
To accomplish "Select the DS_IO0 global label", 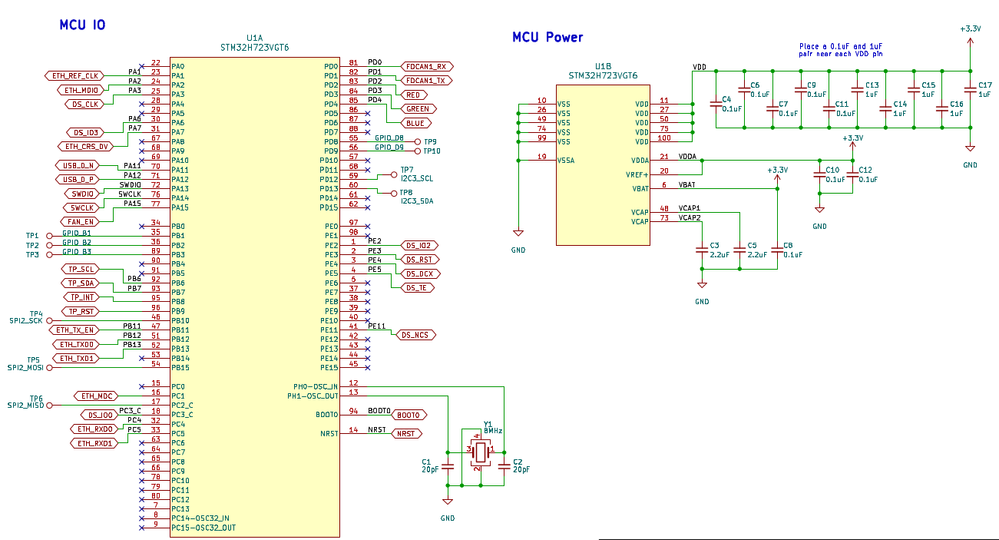I will pyautogui.click(x=100, y=415).
